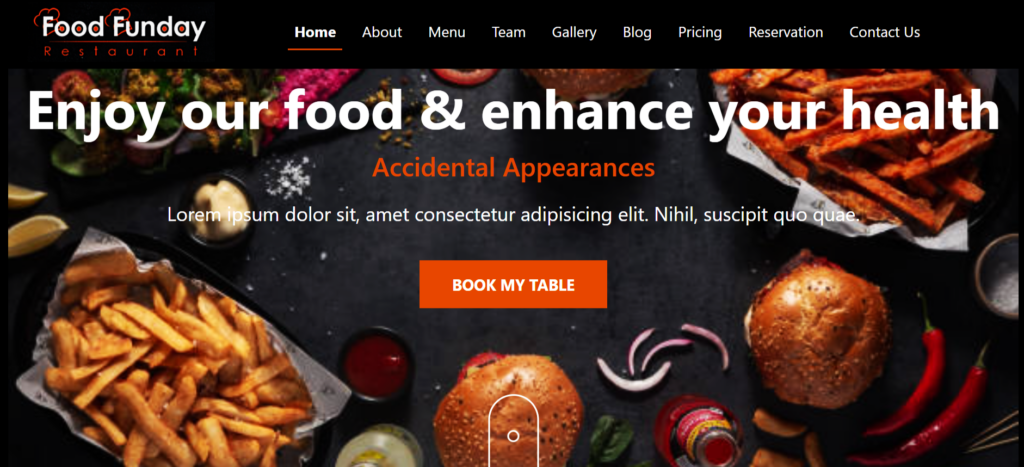Click the mayonnaise dip bowl
The width and height of the screenshot is (1024, 467).
pos(220,210)
